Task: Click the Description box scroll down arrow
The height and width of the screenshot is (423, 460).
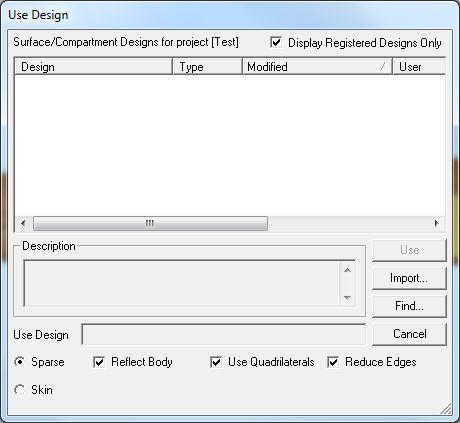Action: point(347,297)
